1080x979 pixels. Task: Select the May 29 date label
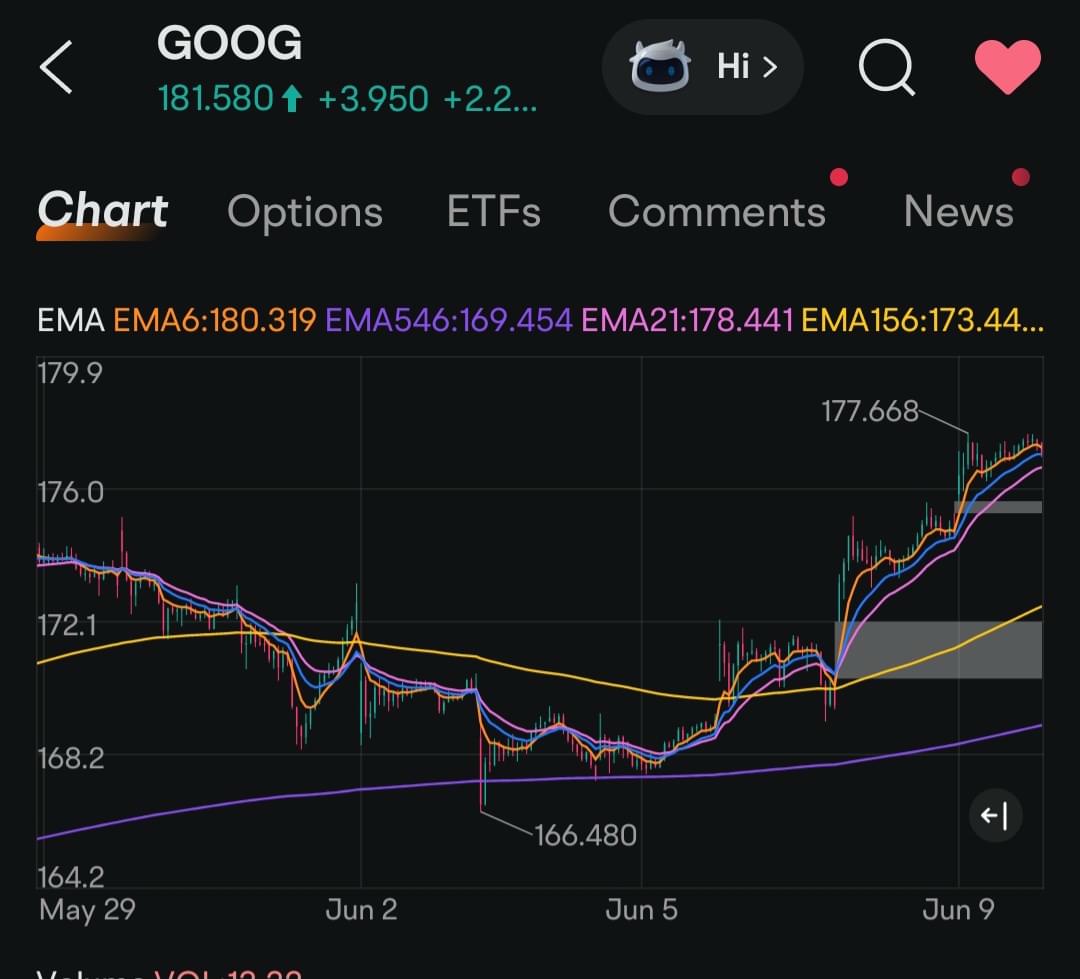coord(87,910)
